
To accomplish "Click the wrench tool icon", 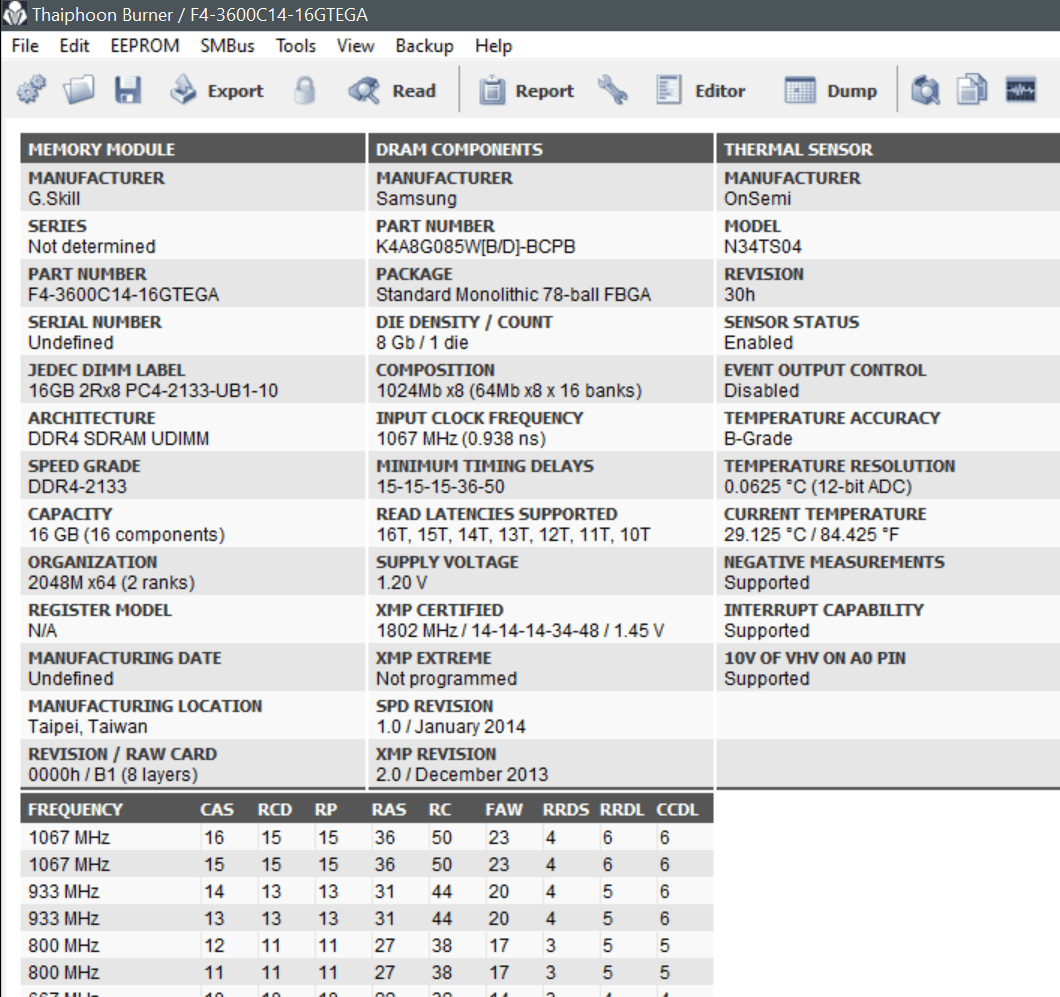I will (x=612, y=90).
